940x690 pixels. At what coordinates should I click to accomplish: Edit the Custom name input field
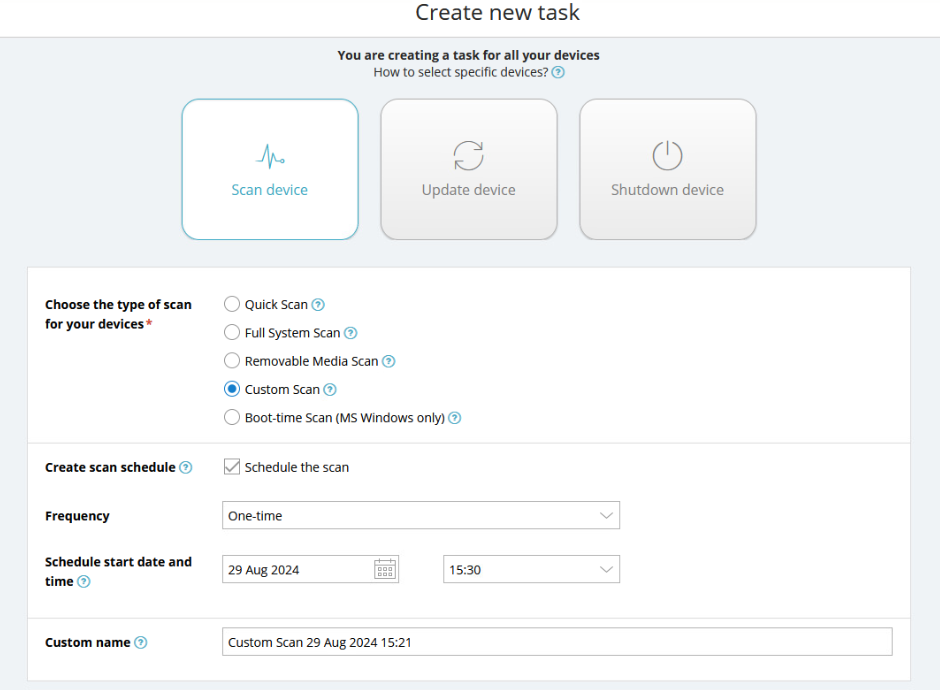[557, 641]
